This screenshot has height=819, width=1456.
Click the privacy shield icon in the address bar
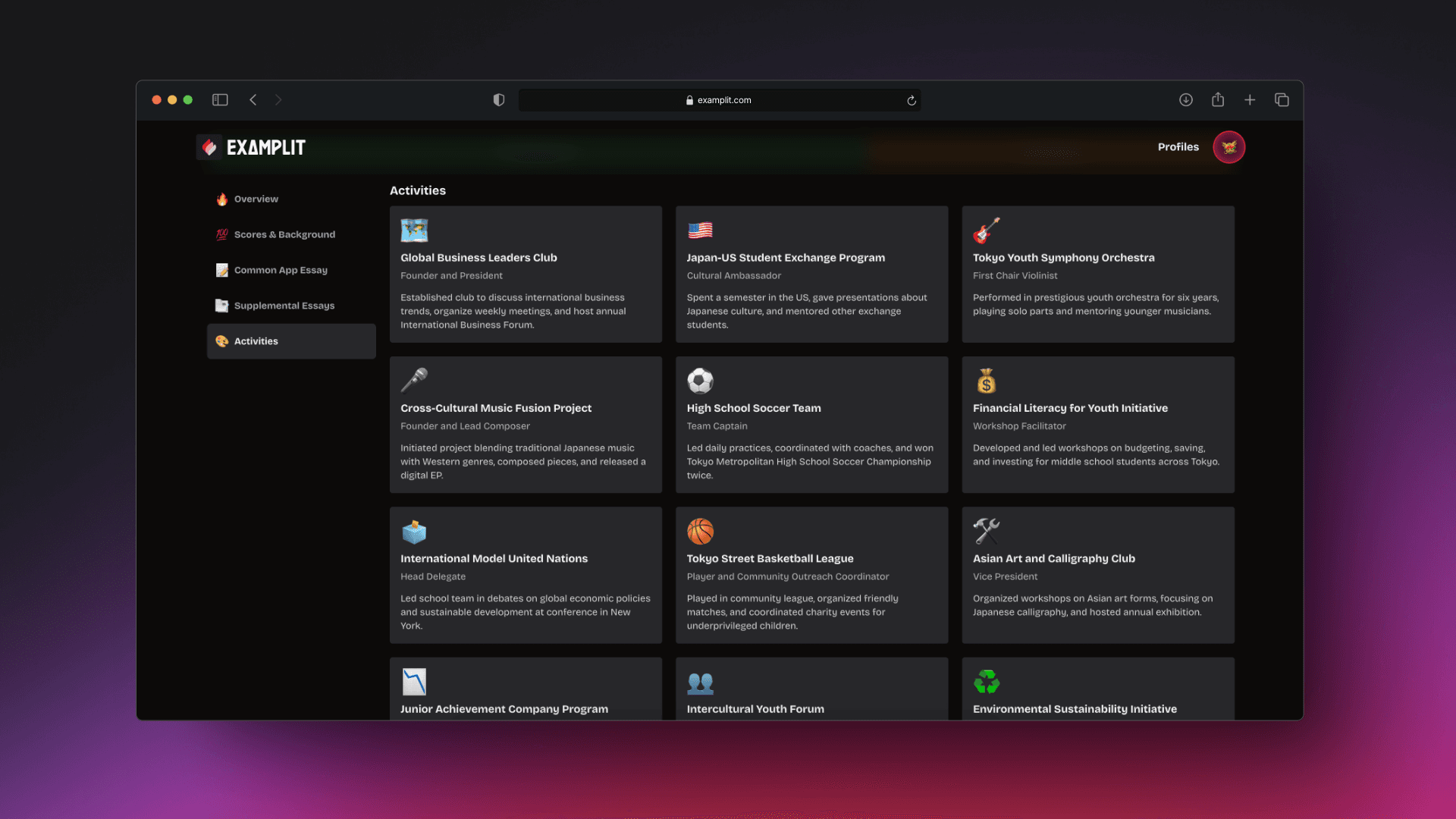498,99
